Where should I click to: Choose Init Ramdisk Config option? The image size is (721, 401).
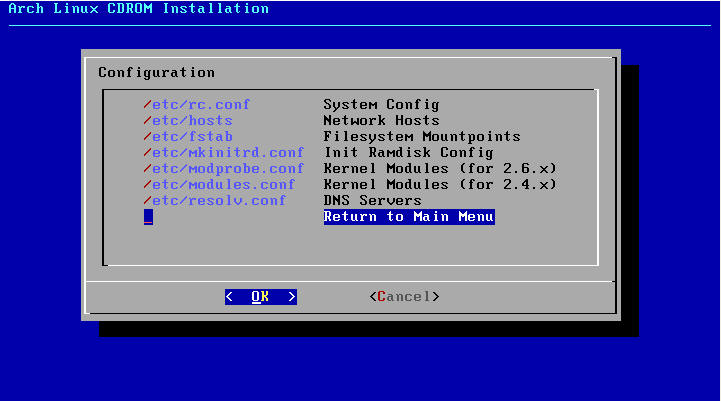(408, 152)
